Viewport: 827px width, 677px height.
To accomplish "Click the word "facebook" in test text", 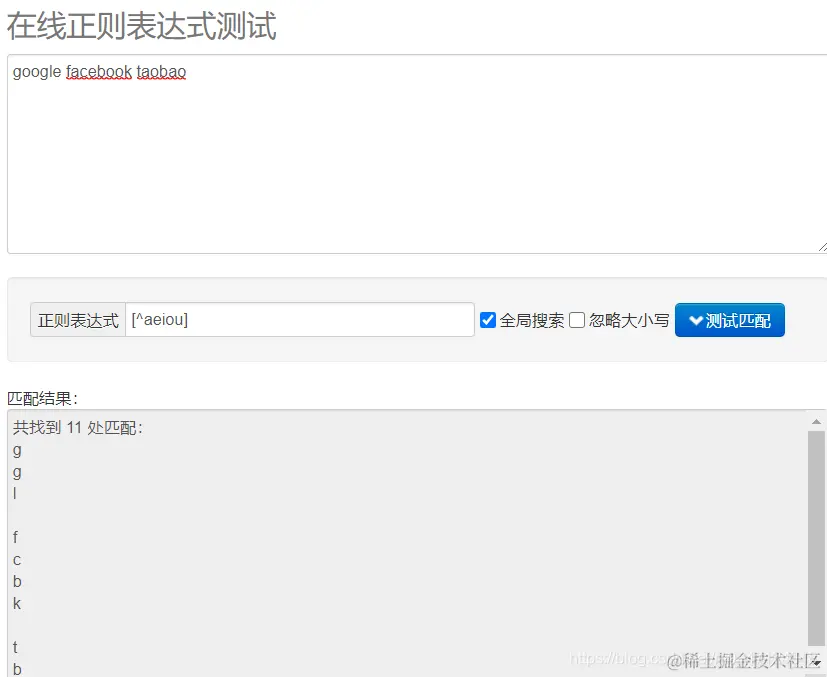I will click(99, 72).
